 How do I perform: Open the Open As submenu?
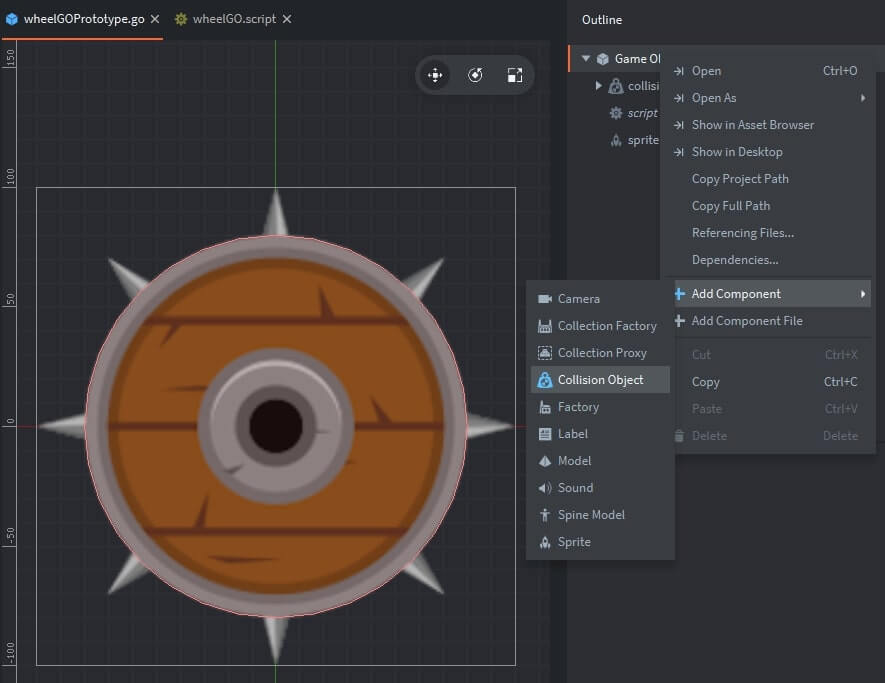[716, 97]
